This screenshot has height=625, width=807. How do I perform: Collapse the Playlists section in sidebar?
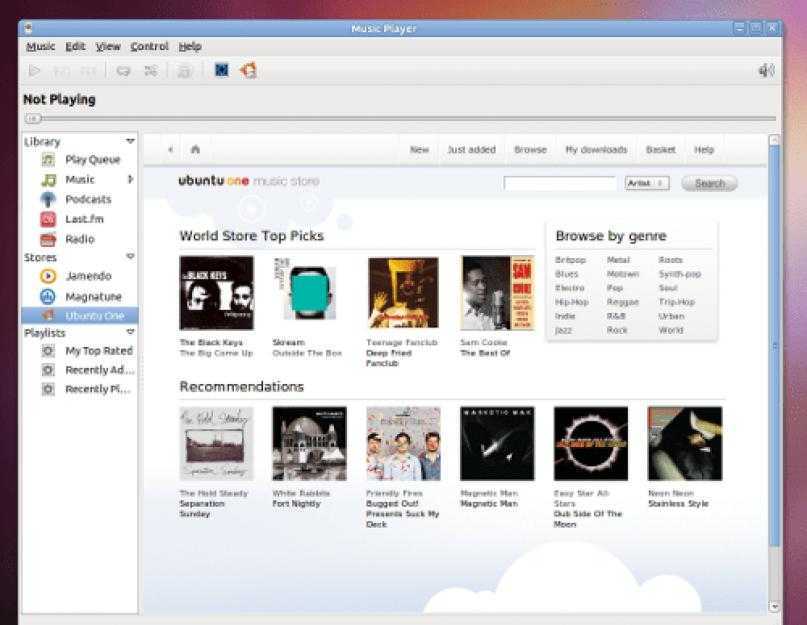(130, 332)
